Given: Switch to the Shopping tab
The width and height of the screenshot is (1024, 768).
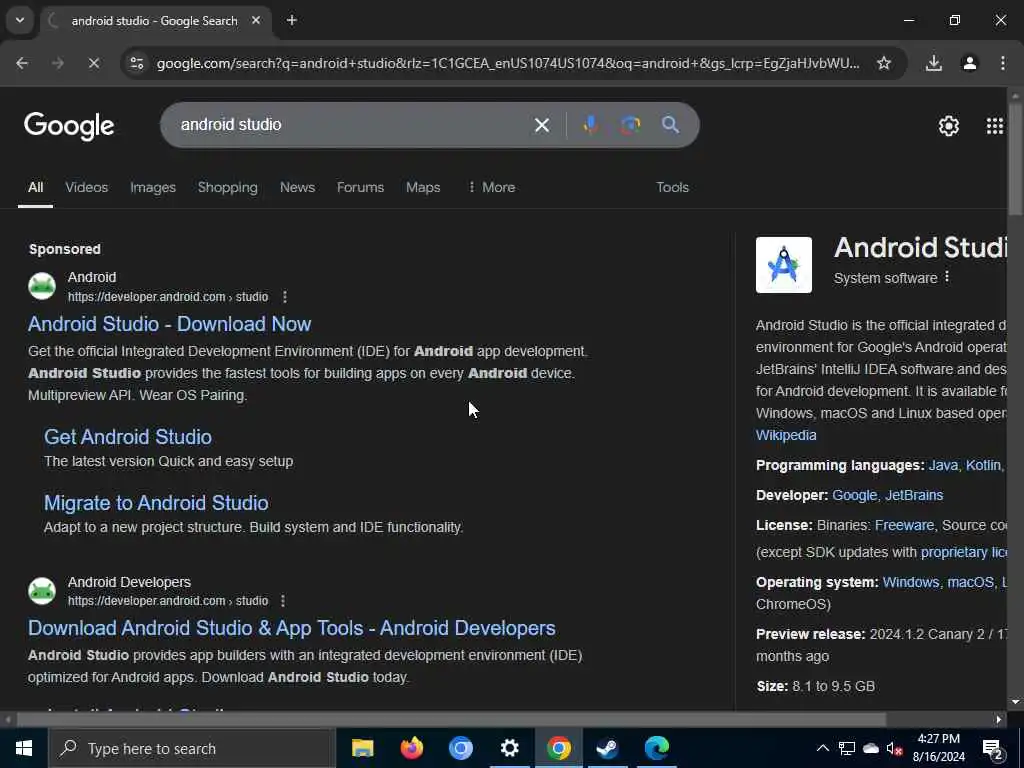Looking at the screenshot, I should pos(227,187).
